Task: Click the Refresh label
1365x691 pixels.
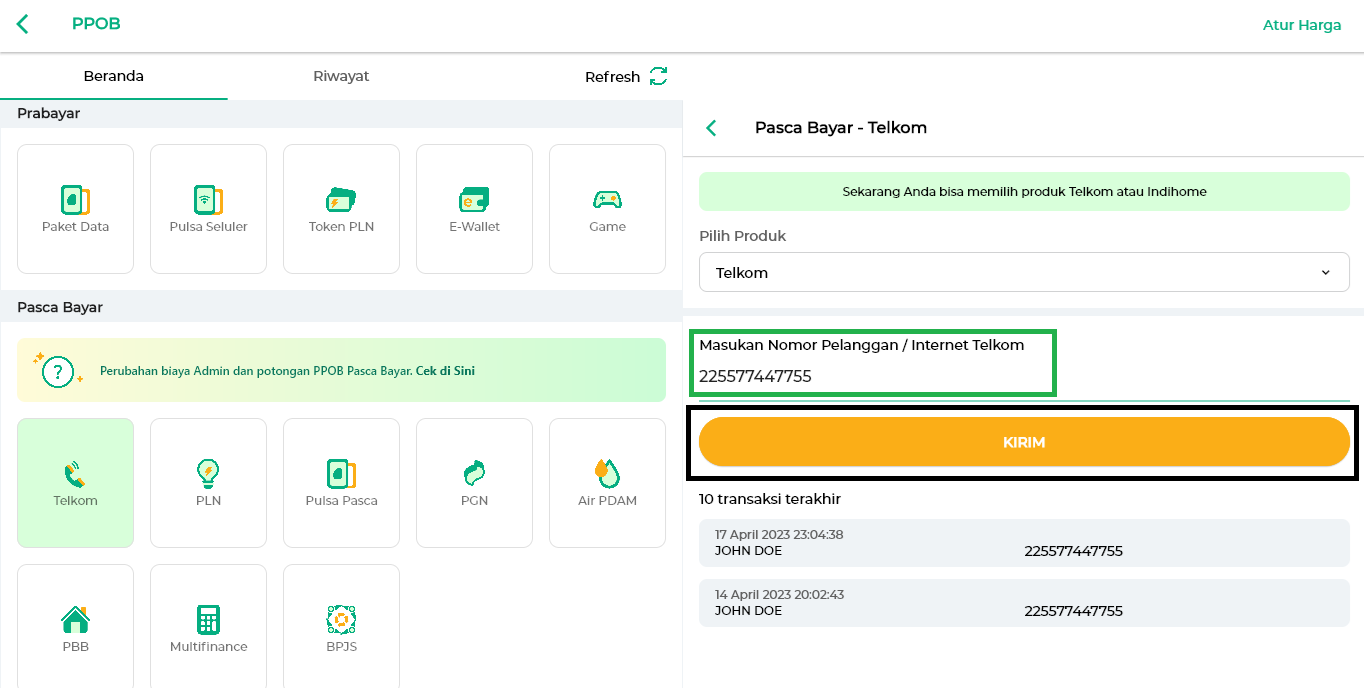Action: pyautogui.click(x=612, y=77)
